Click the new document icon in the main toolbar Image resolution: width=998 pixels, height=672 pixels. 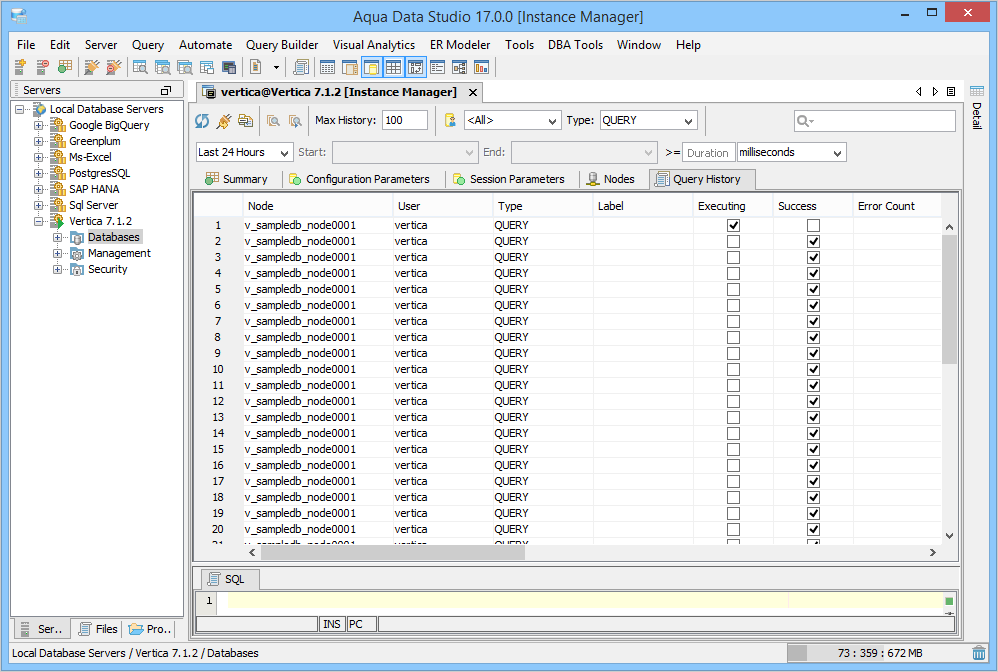click(x=256, y=67)
